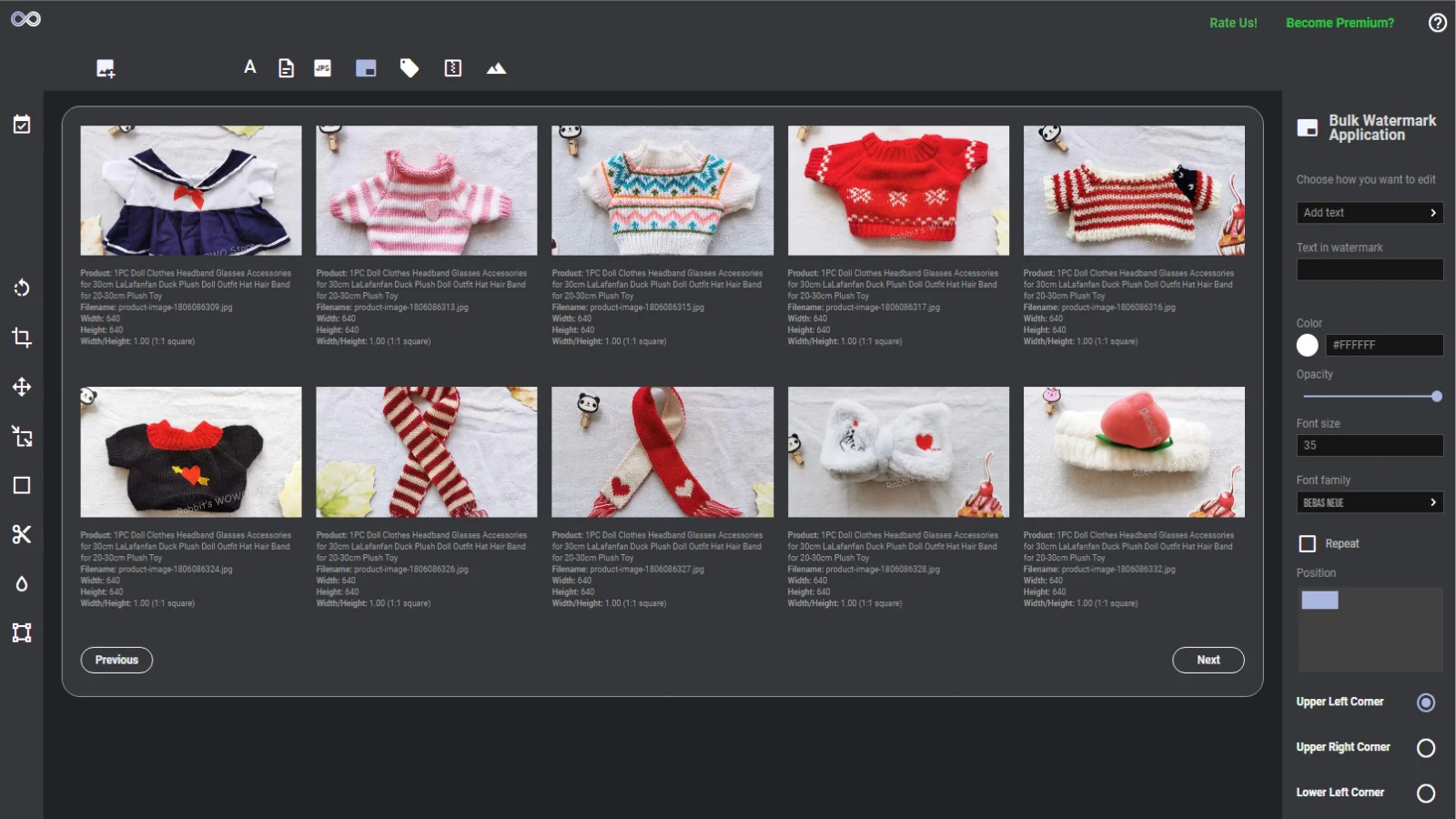Select the Add Text tool from the toolbar
The width and height of the screenshot is (1456, 819).
tap(249, 67)
